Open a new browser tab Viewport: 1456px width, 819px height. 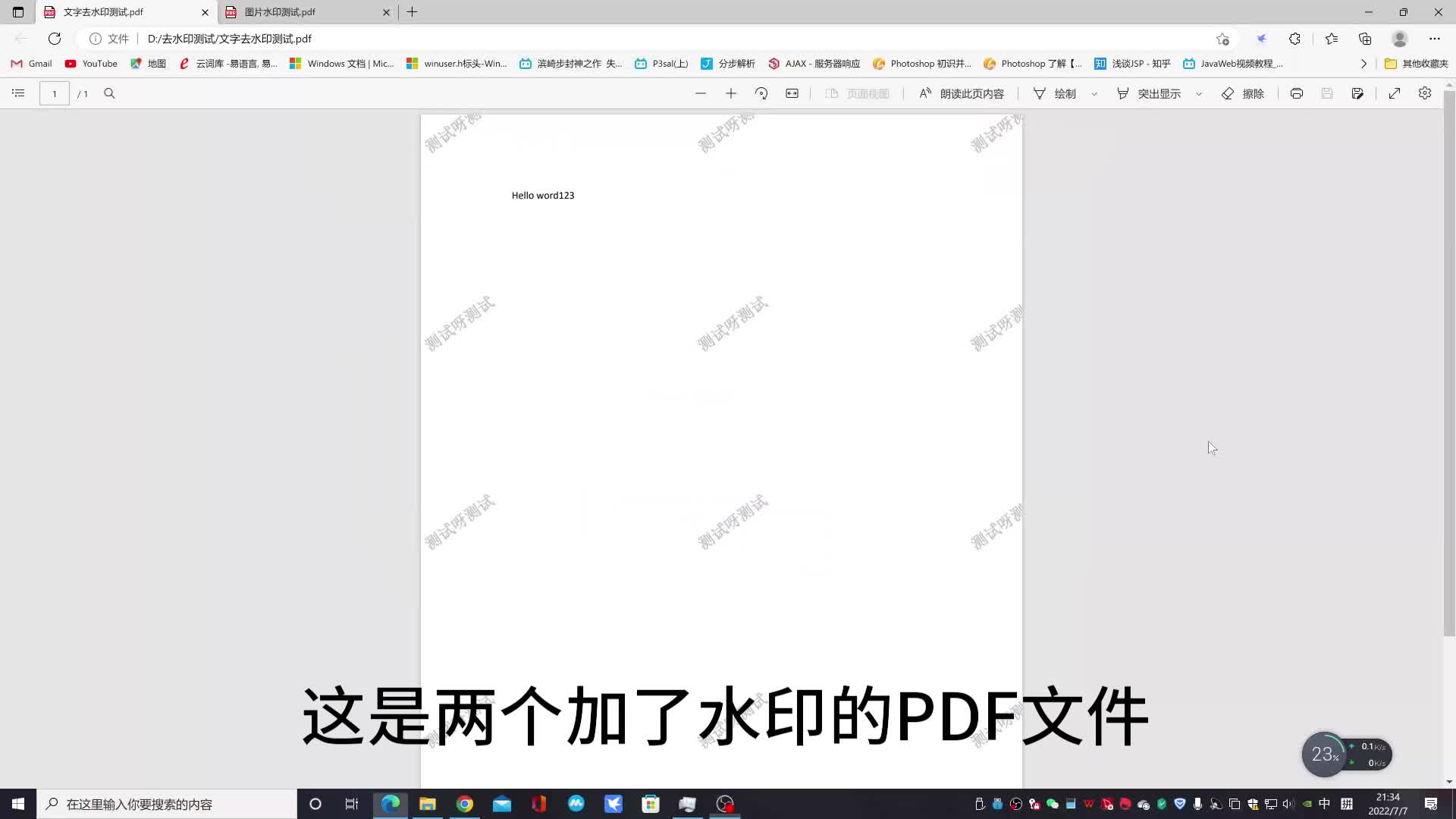[413, 12]
